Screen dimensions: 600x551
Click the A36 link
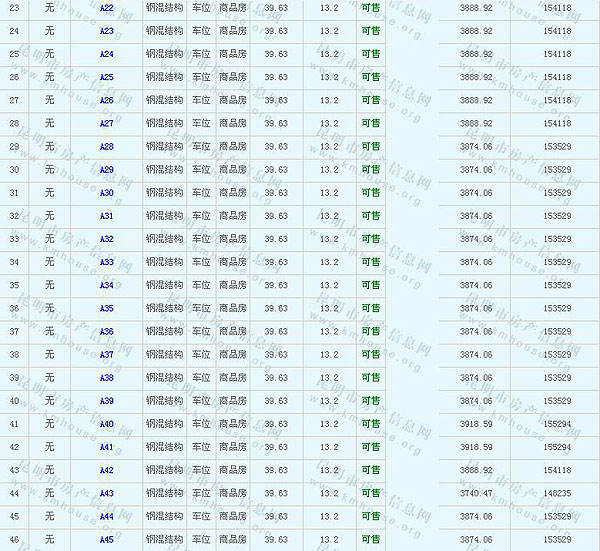pyautogui.click(x=107, y=331)
